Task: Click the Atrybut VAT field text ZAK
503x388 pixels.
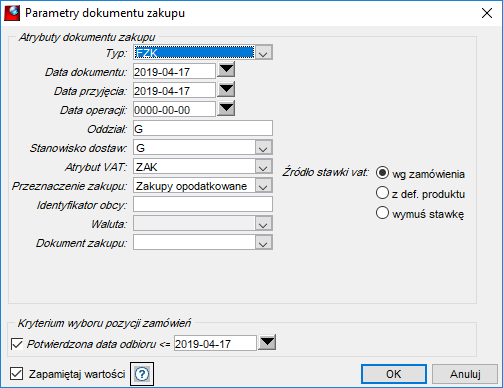Action: [146, 167]
